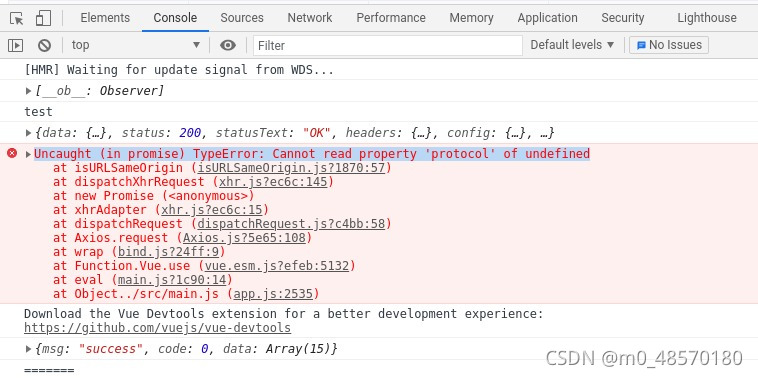Viewport: 758px width, 378px height.
Task: Open the Default levels dropdown
Action: (x=572, y=45)
